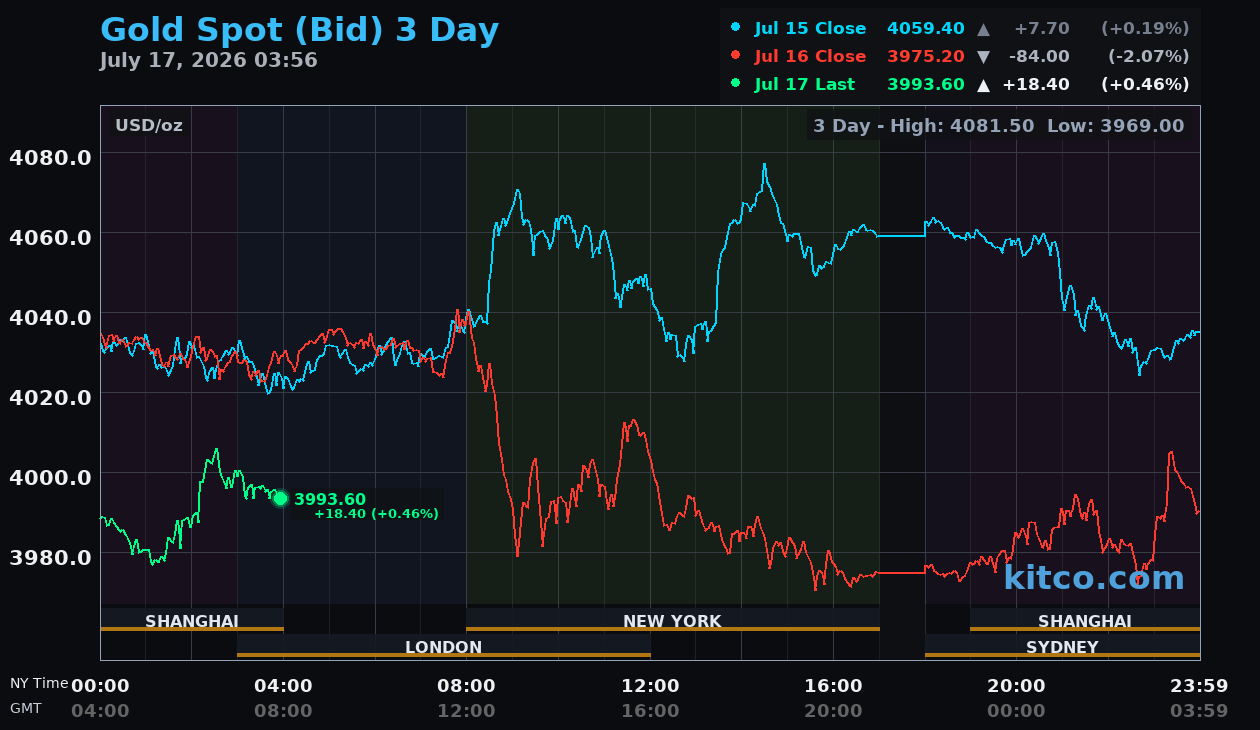Click the 4060.0 price axis label
1260x730 pixels.
(50, 237)
